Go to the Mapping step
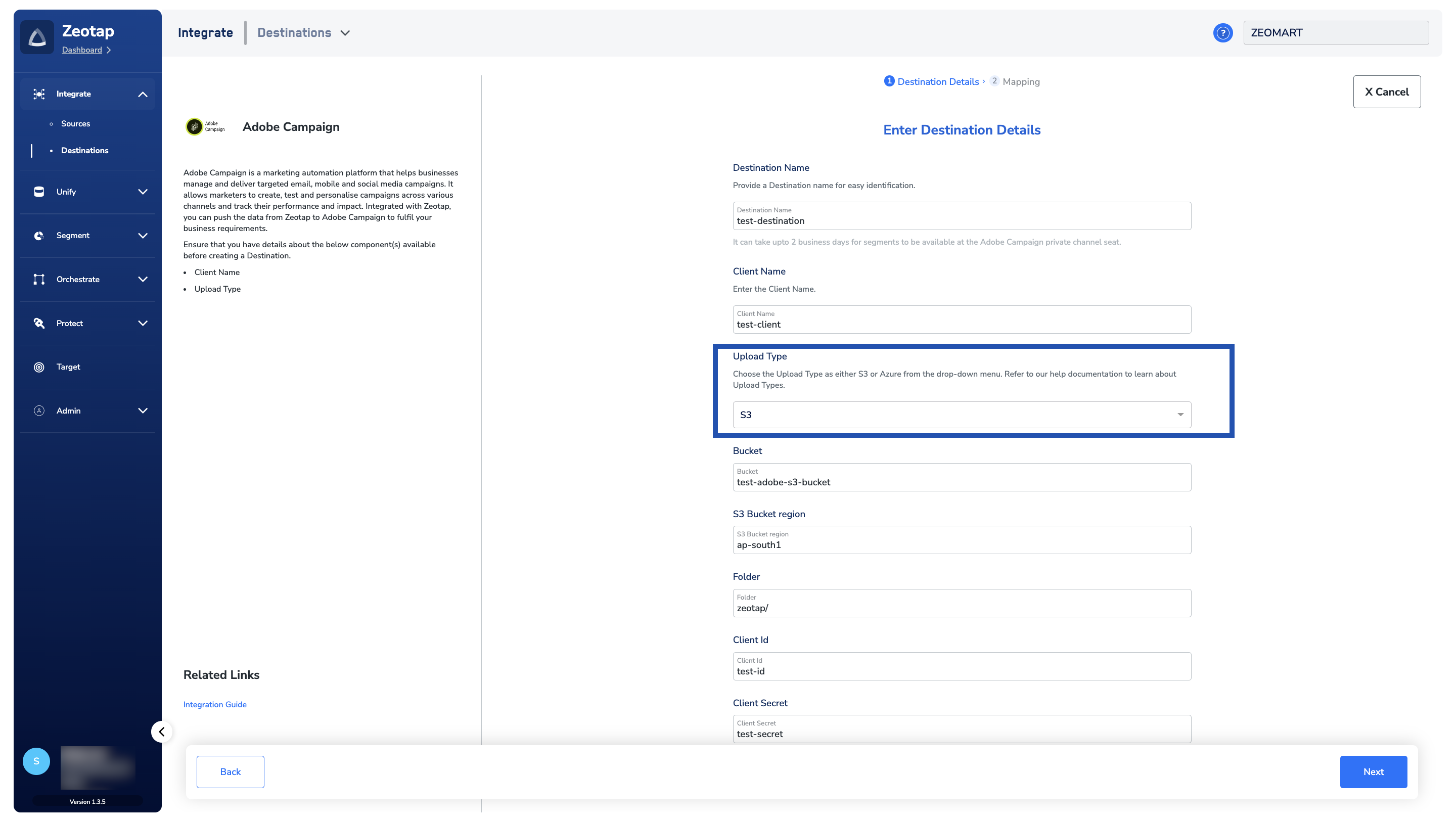Screen dimensions: 1456x819 click(x=1020, y=82)
